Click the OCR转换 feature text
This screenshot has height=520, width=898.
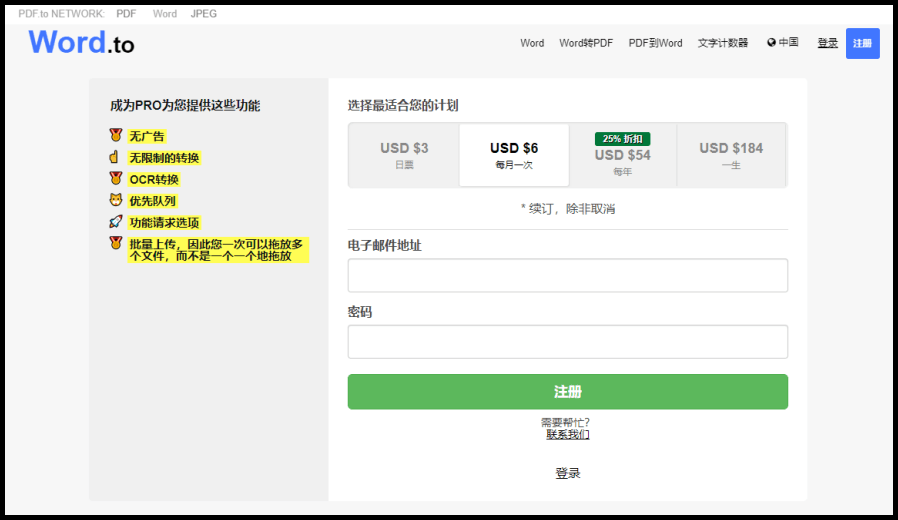click(154, 179)
